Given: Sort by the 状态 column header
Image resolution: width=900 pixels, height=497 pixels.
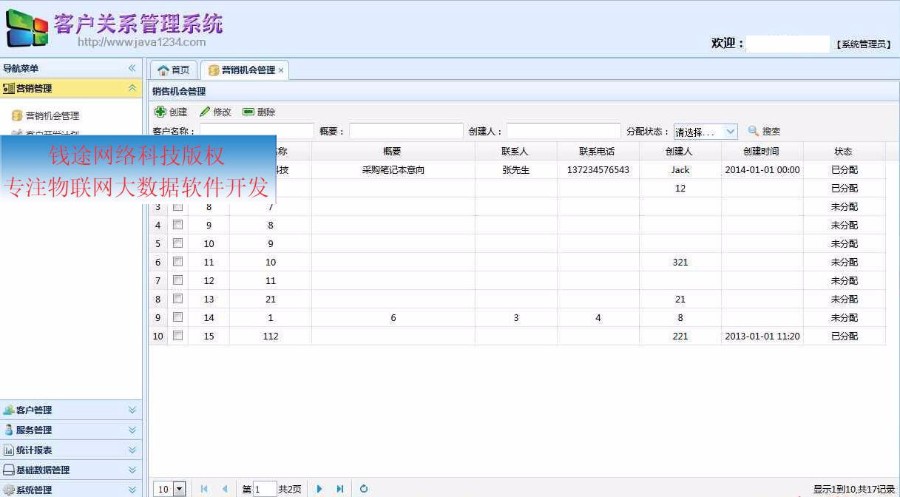Looking at the screenshot, I should [844, 152].
